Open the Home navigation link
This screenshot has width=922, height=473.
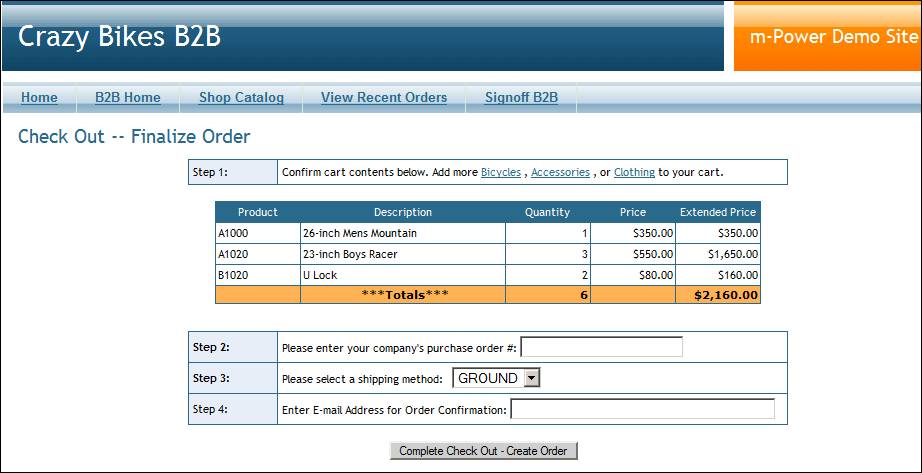click(x=39, y=98)
